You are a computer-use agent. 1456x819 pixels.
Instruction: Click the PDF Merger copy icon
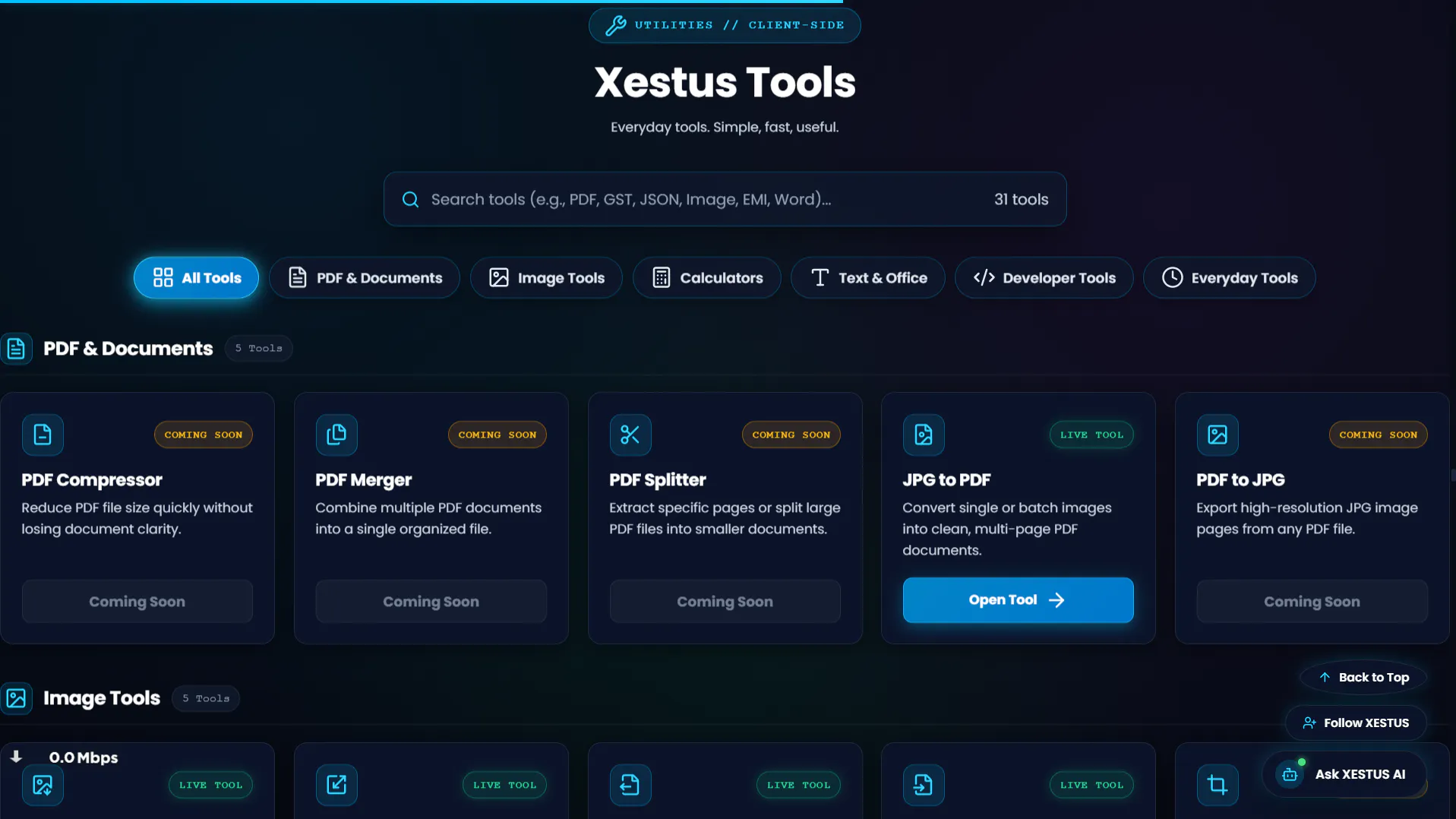coord(336,435)
